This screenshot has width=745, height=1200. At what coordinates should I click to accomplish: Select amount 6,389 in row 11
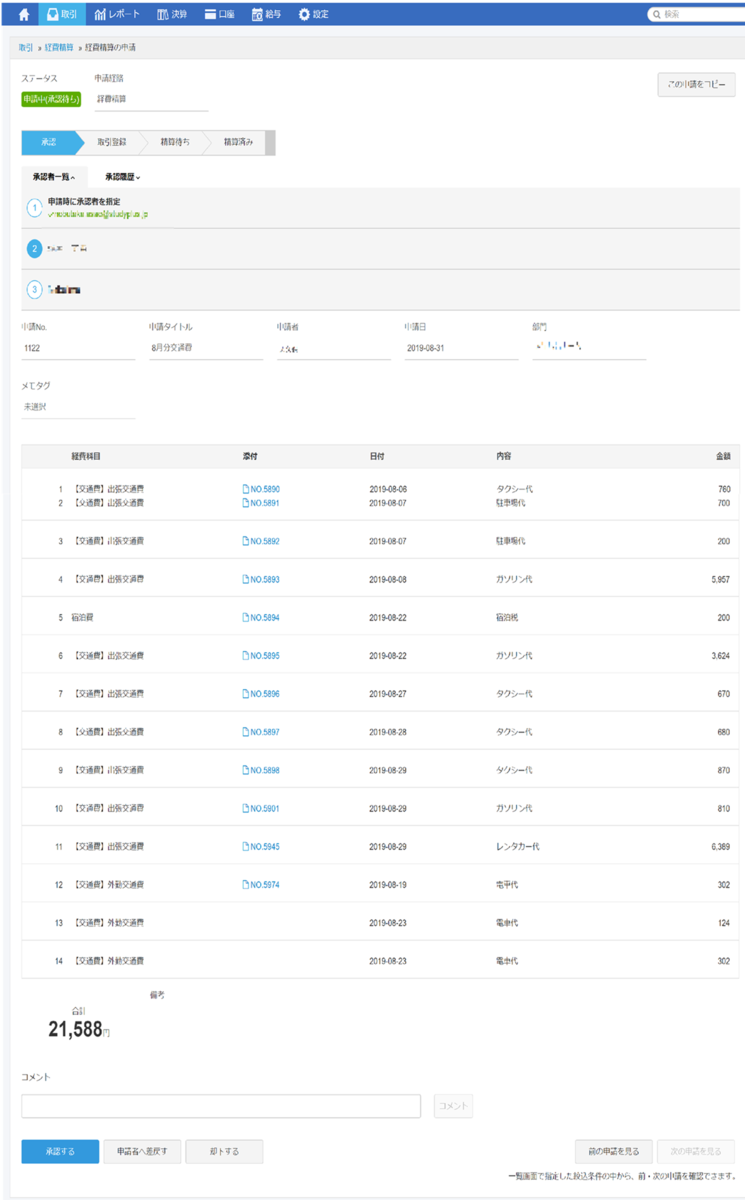[x=719, y=847]
